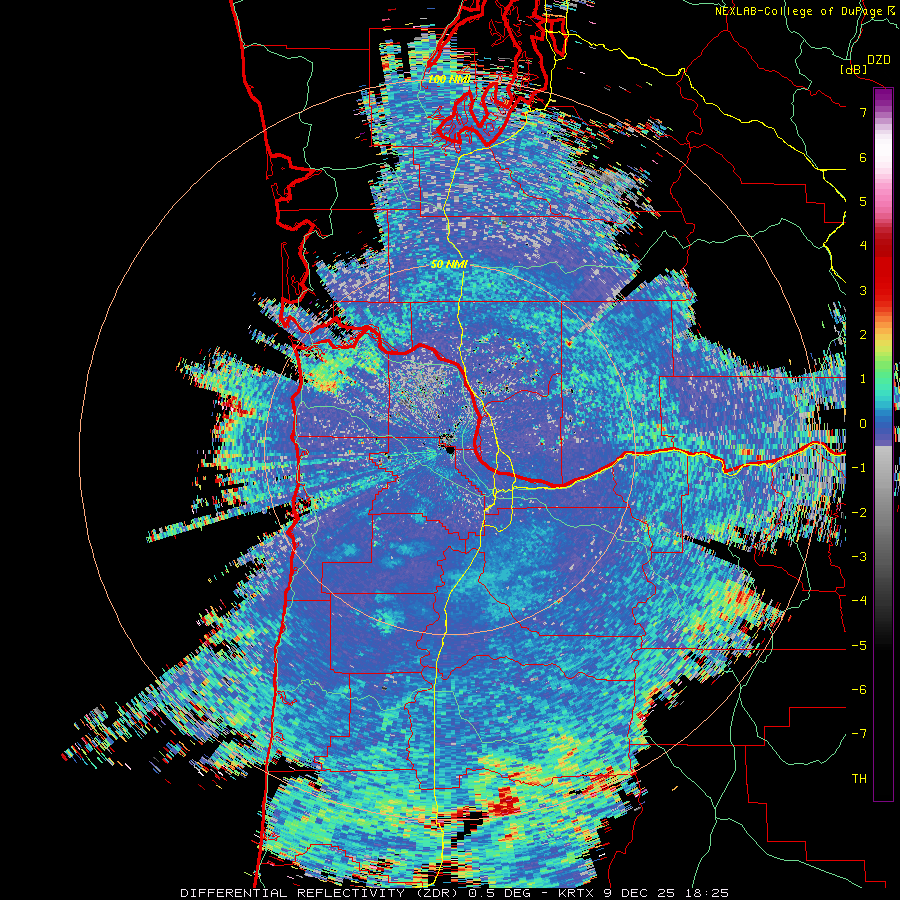
Task: Click the ZDR color scale bar
Action: 883,444
